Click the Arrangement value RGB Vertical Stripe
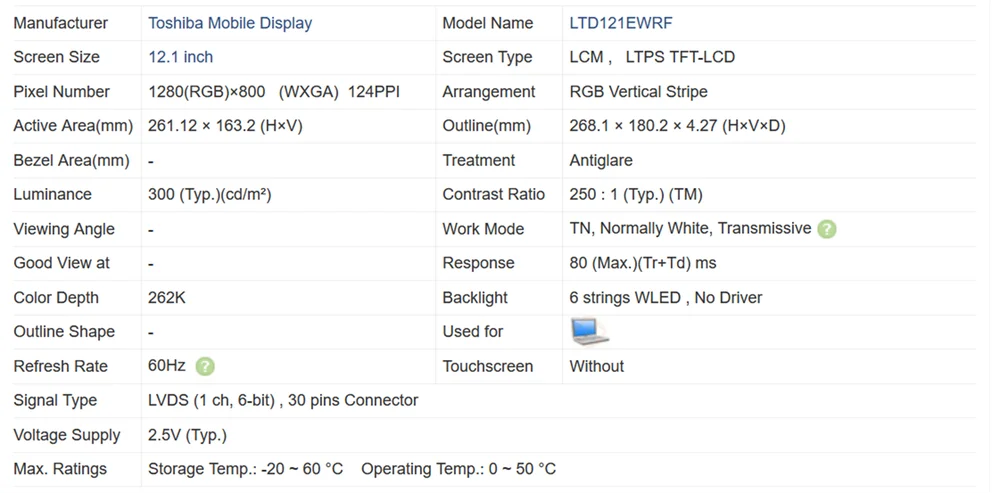The width and height of the screenshot is (1000, 493). point(638,92)
